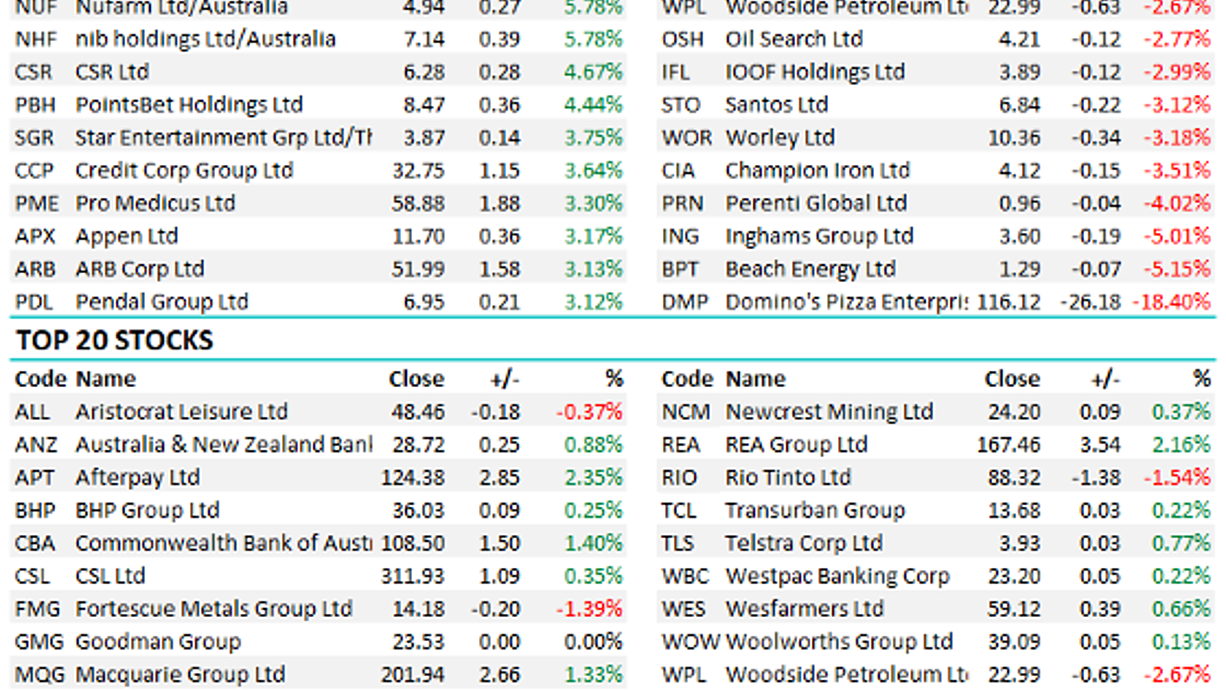Click "Credit Corp Group Ltd" name
The height and width of the screenshot is (690, 1226).
pyautogui.click(x=184, y=172)
